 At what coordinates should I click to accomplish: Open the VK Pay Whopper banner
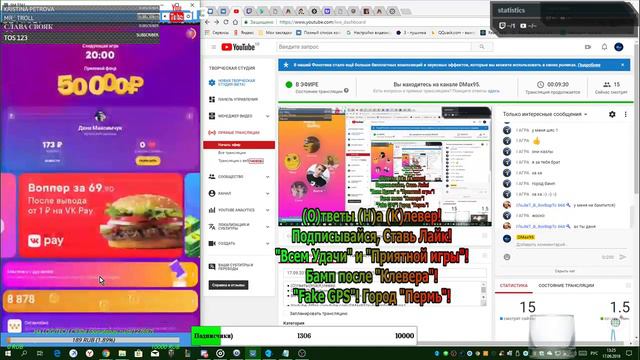tap(101, 215)
